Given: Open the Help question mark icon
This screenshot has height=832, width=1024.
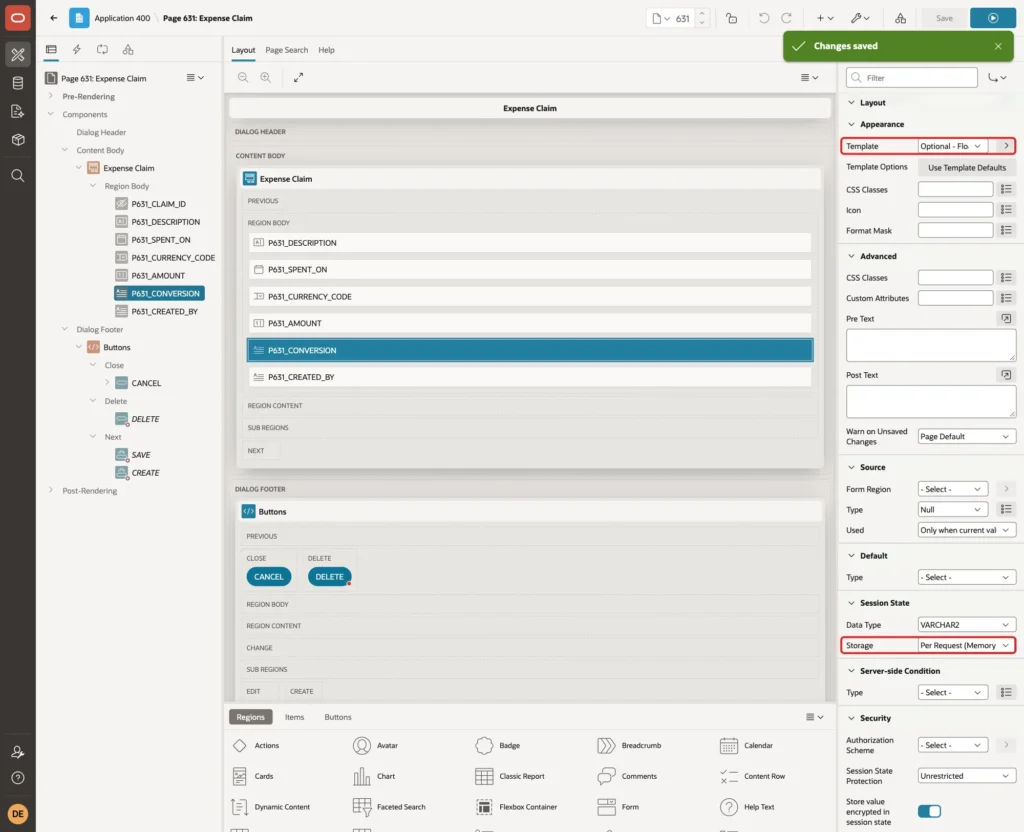Looking at the screenshot, I should 18,778.
